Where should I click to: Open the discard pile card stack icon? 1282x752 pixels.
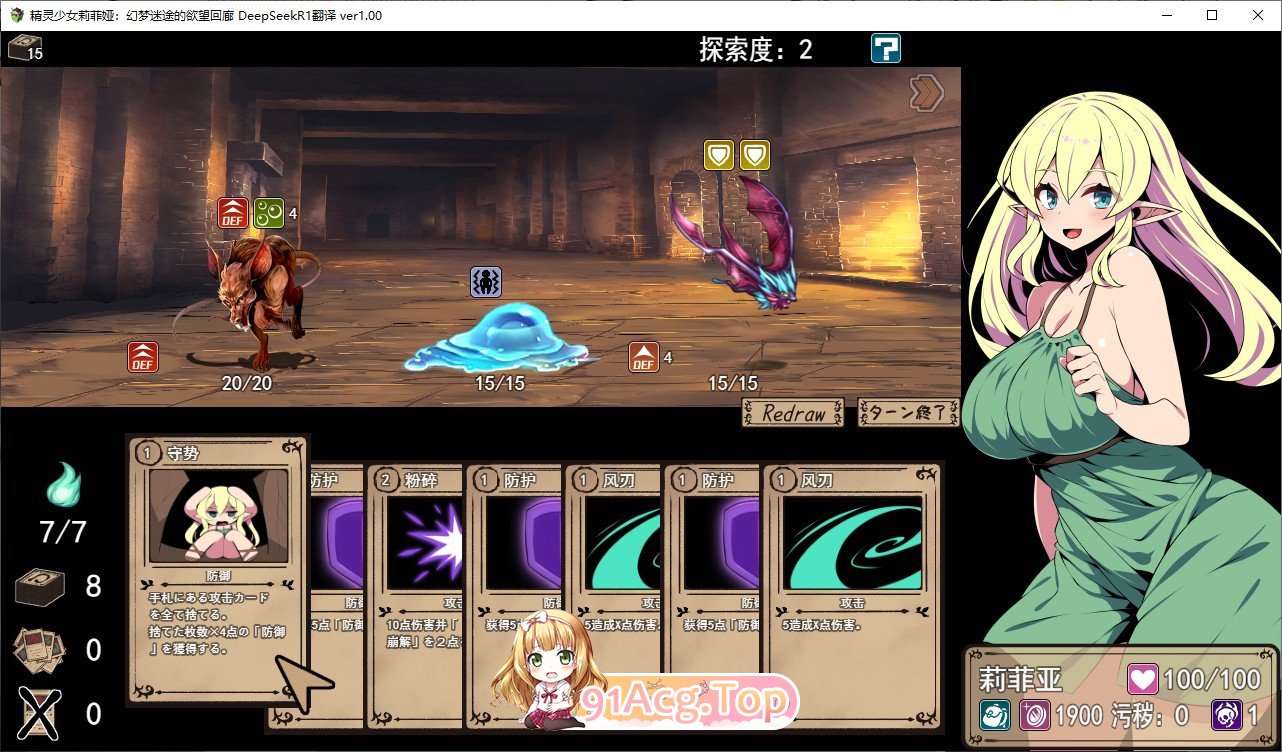(x=41, y=650)
